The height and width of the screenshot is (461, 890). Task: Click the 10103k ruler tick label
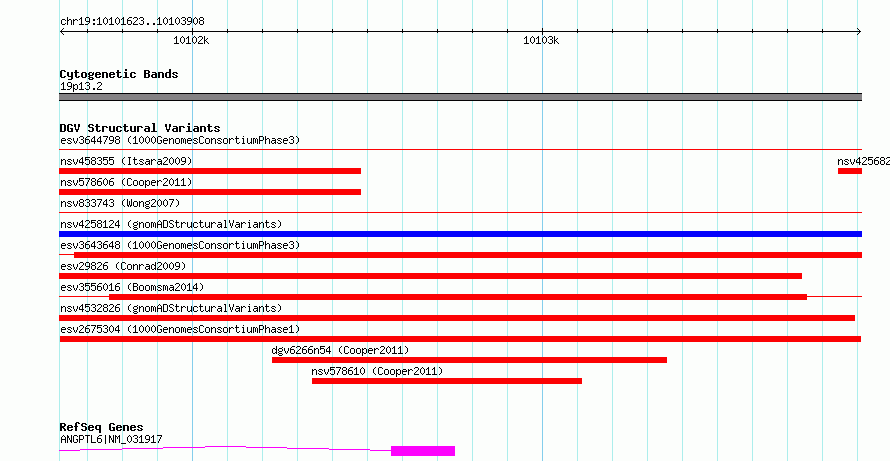coord(541,40)
